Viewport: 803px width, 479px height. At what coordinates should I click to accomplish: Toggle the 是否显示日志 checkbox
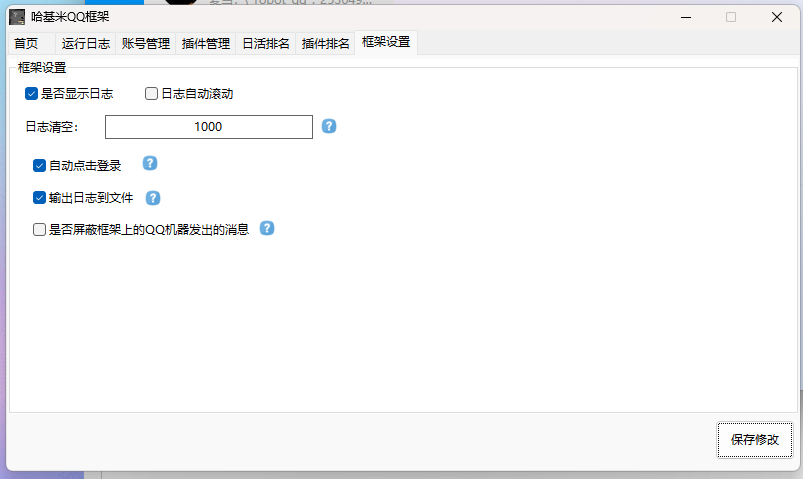tap(32, 94)
